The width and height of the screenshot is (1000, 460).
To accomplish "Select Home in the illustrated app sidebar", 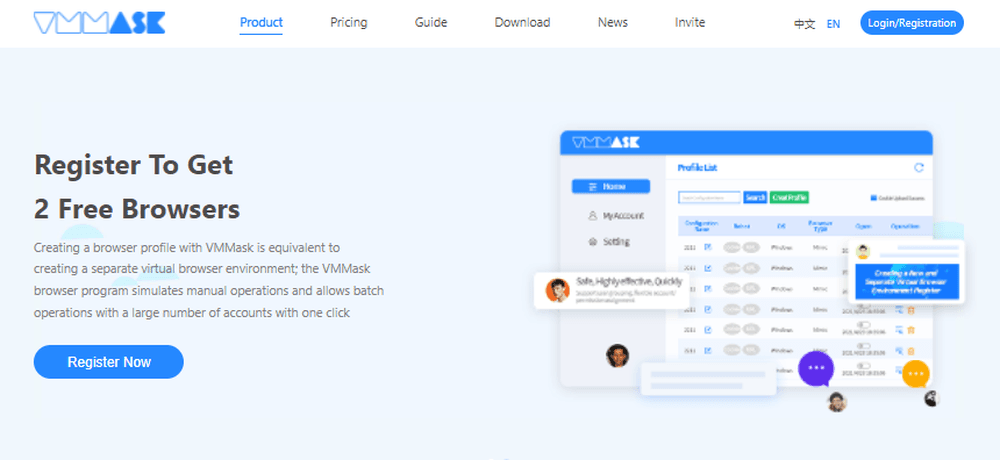I will point(611,186).
